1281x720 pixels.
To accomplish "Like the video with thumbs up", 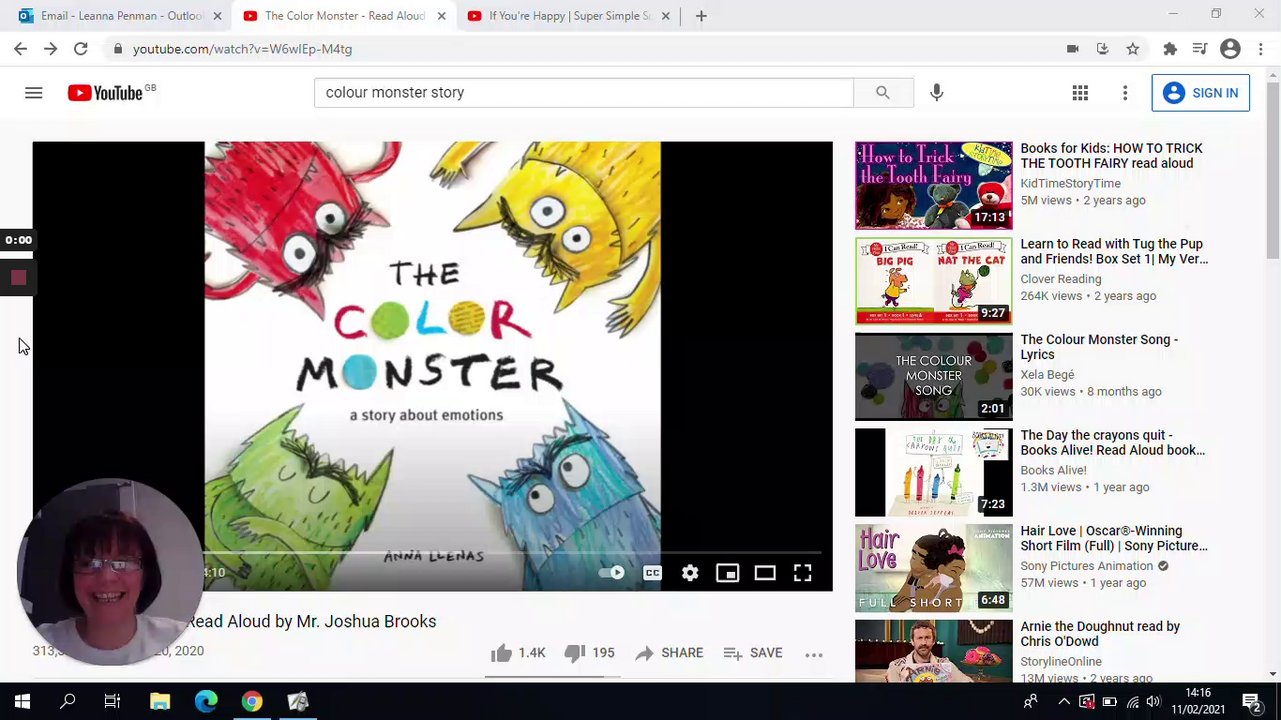I will click(518, 653).
